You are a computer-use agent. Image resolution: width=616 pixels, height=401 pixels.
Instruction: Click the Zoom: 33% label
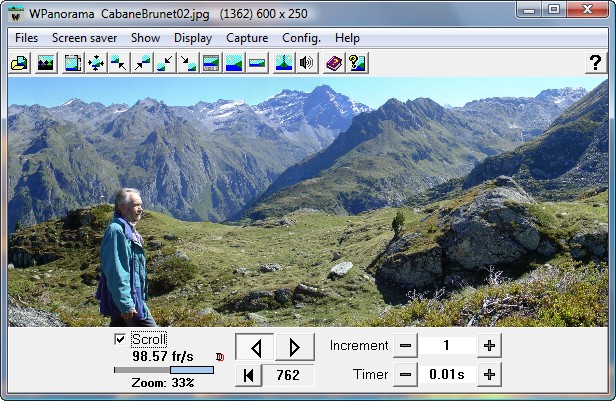point(163,383)
